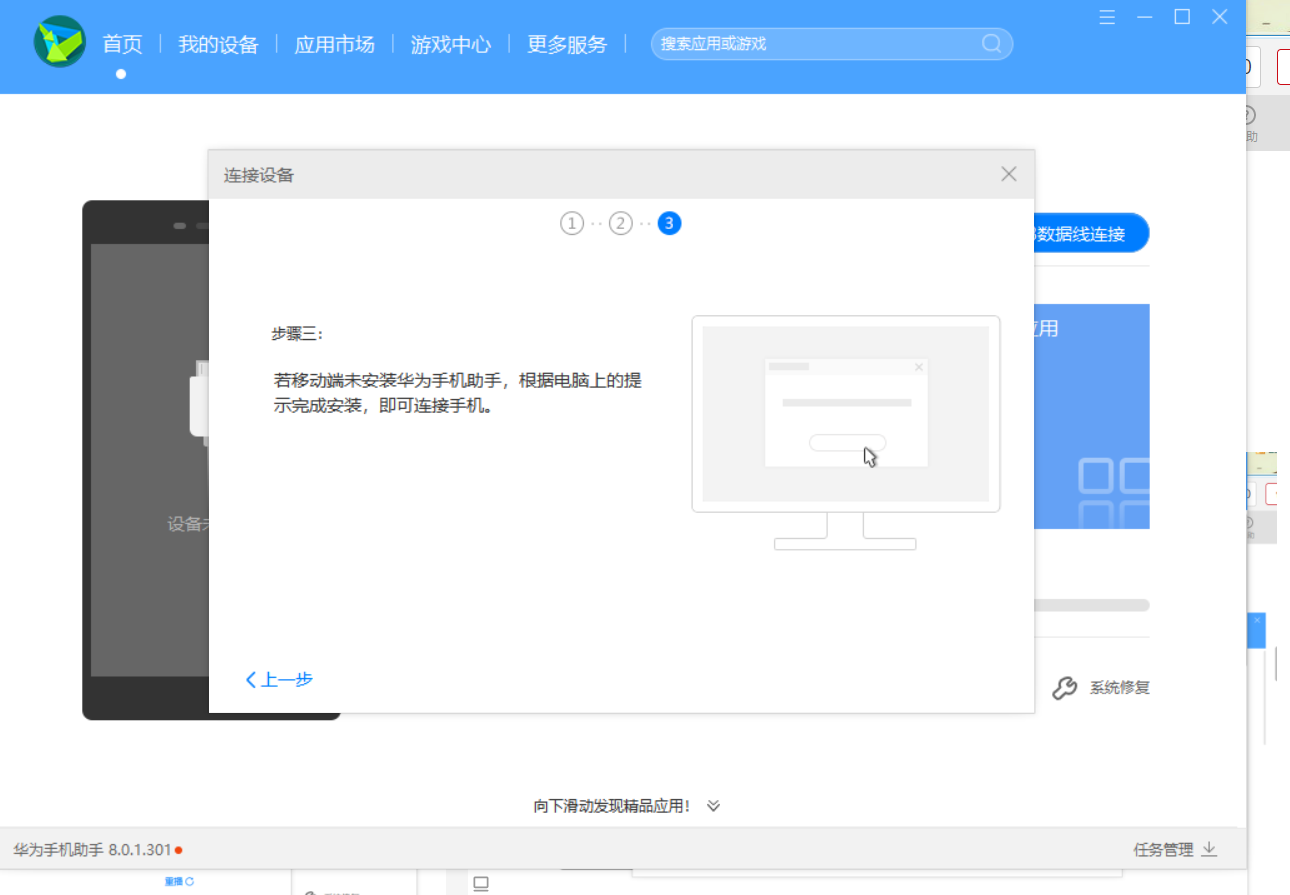Screen dimensions: 1290x895
Task: Click the 步骤三 heading text
Action: [x=297, y=334]
